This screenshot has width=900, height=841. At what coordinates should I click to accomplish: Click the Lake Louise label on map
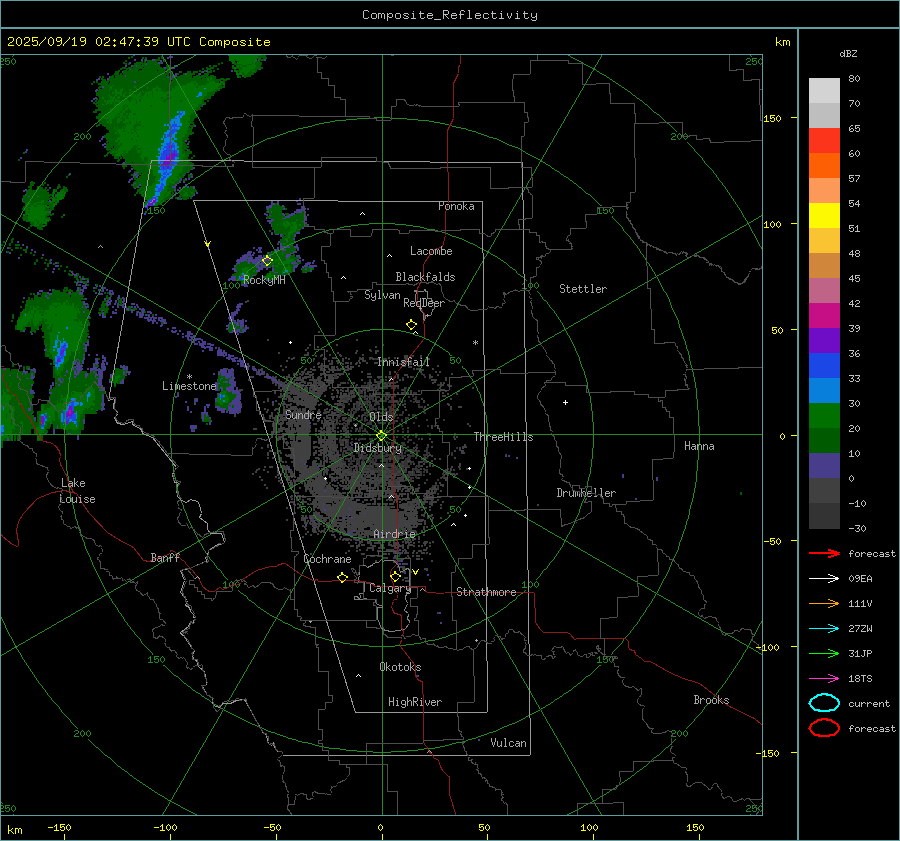click(x=77, y=491)
